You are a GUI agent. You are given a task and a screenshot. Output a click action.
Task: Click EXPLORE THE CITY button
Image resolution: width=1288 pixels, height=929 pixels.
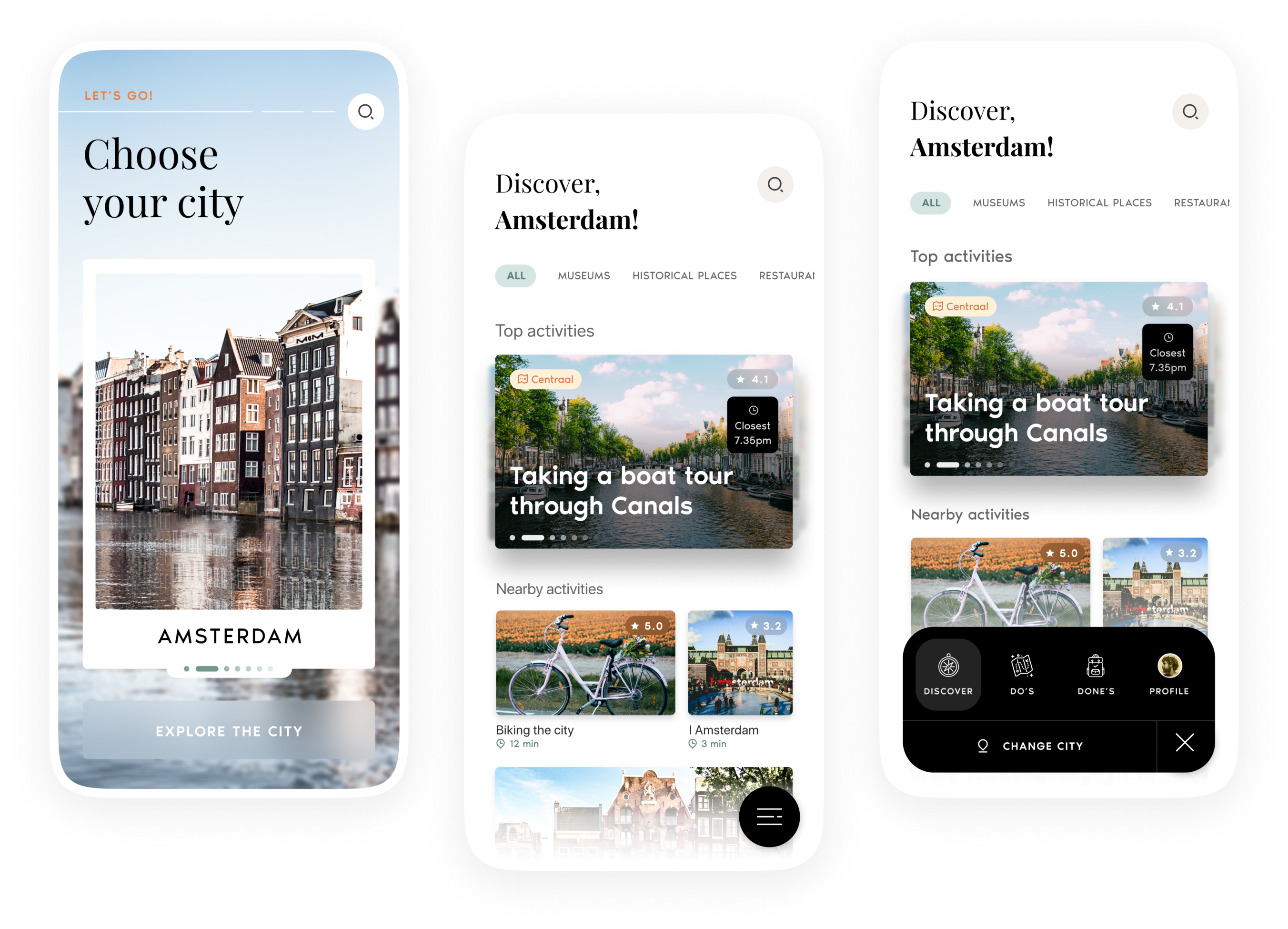coord(228,732)
